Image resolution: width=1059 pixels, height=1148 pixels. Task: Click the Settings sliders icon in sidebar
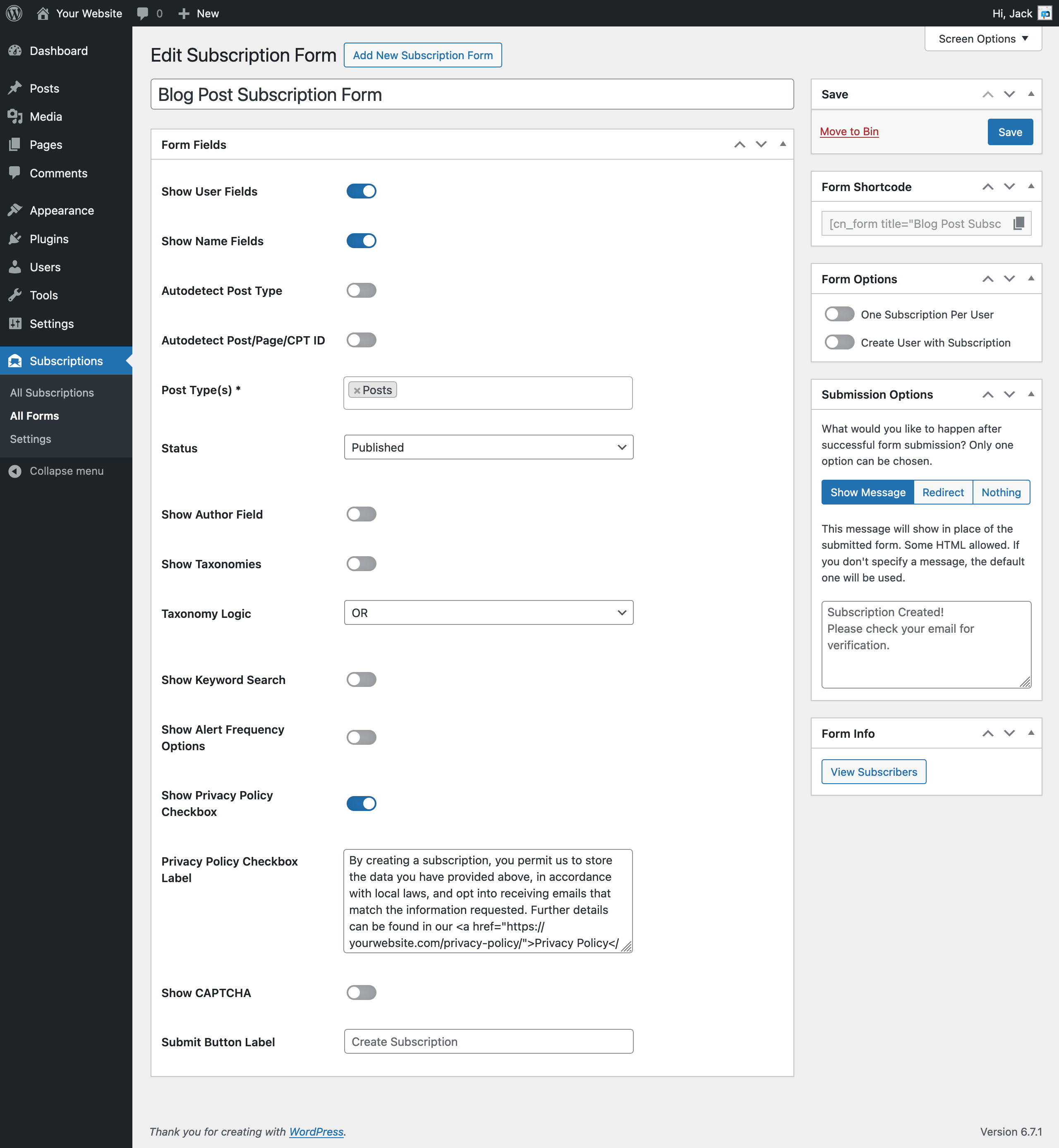coord(15,323)
